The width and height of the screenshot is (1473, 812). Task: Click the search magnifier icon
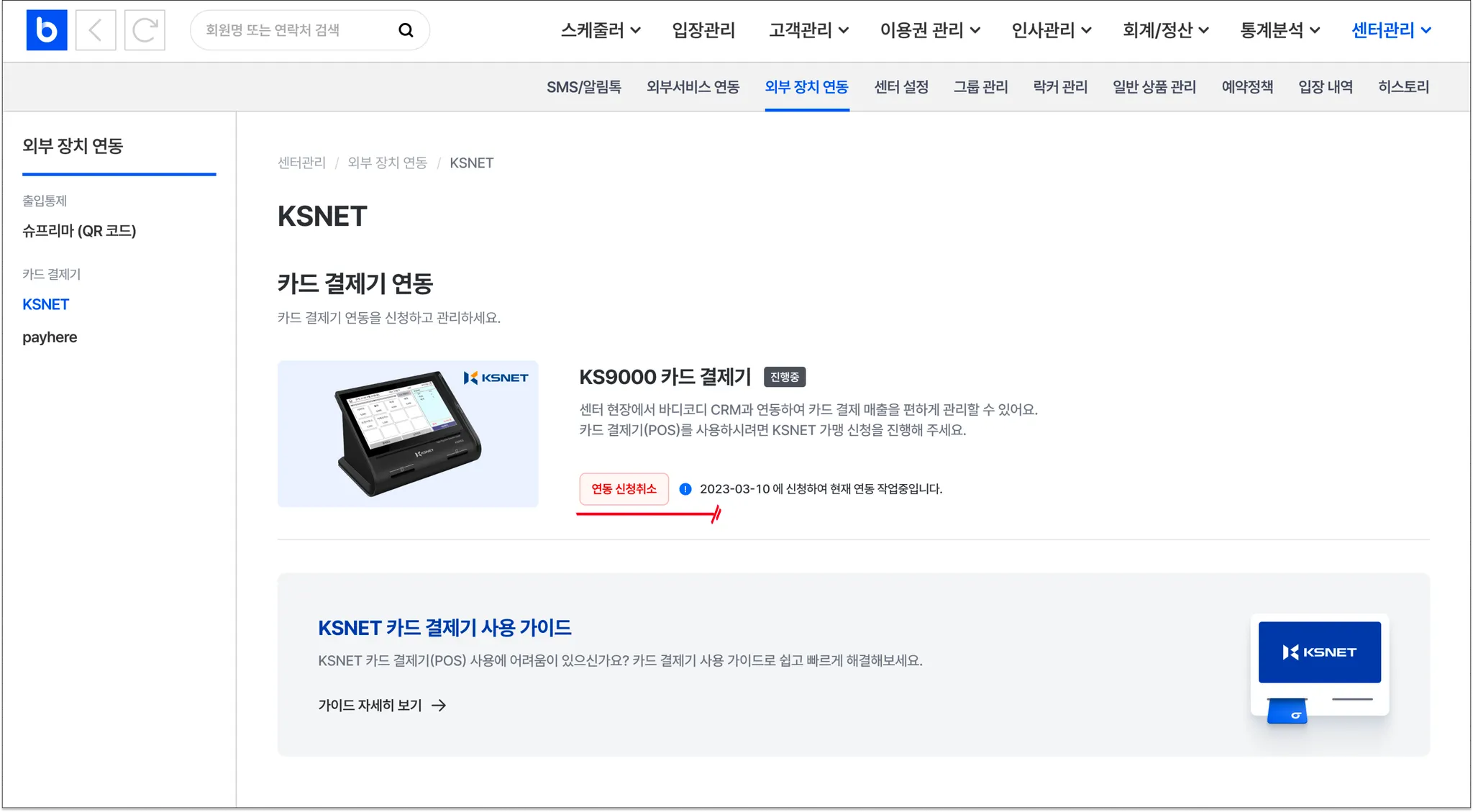click(406, 30)
